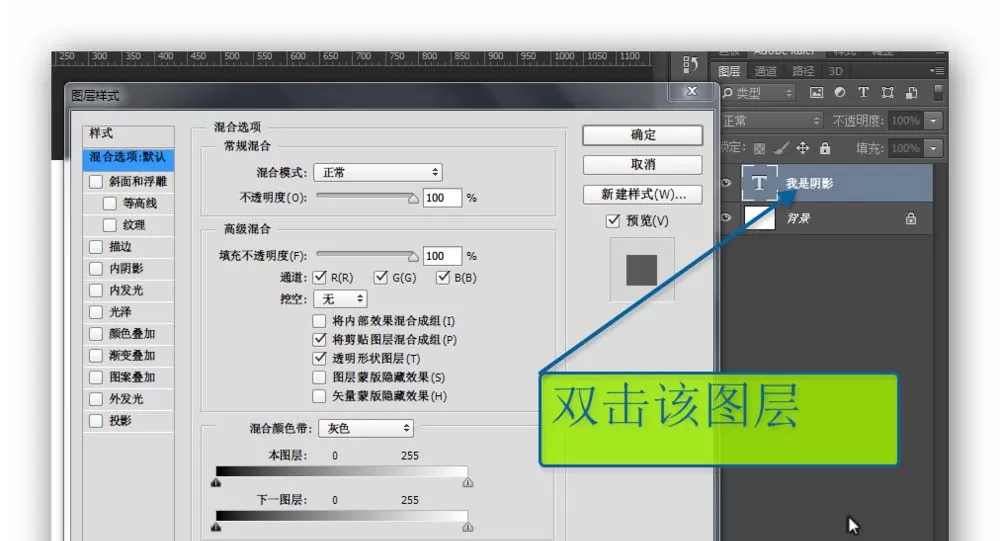Hide the 背景 layer
The image size is (1000, 541).
click(726, 218)
